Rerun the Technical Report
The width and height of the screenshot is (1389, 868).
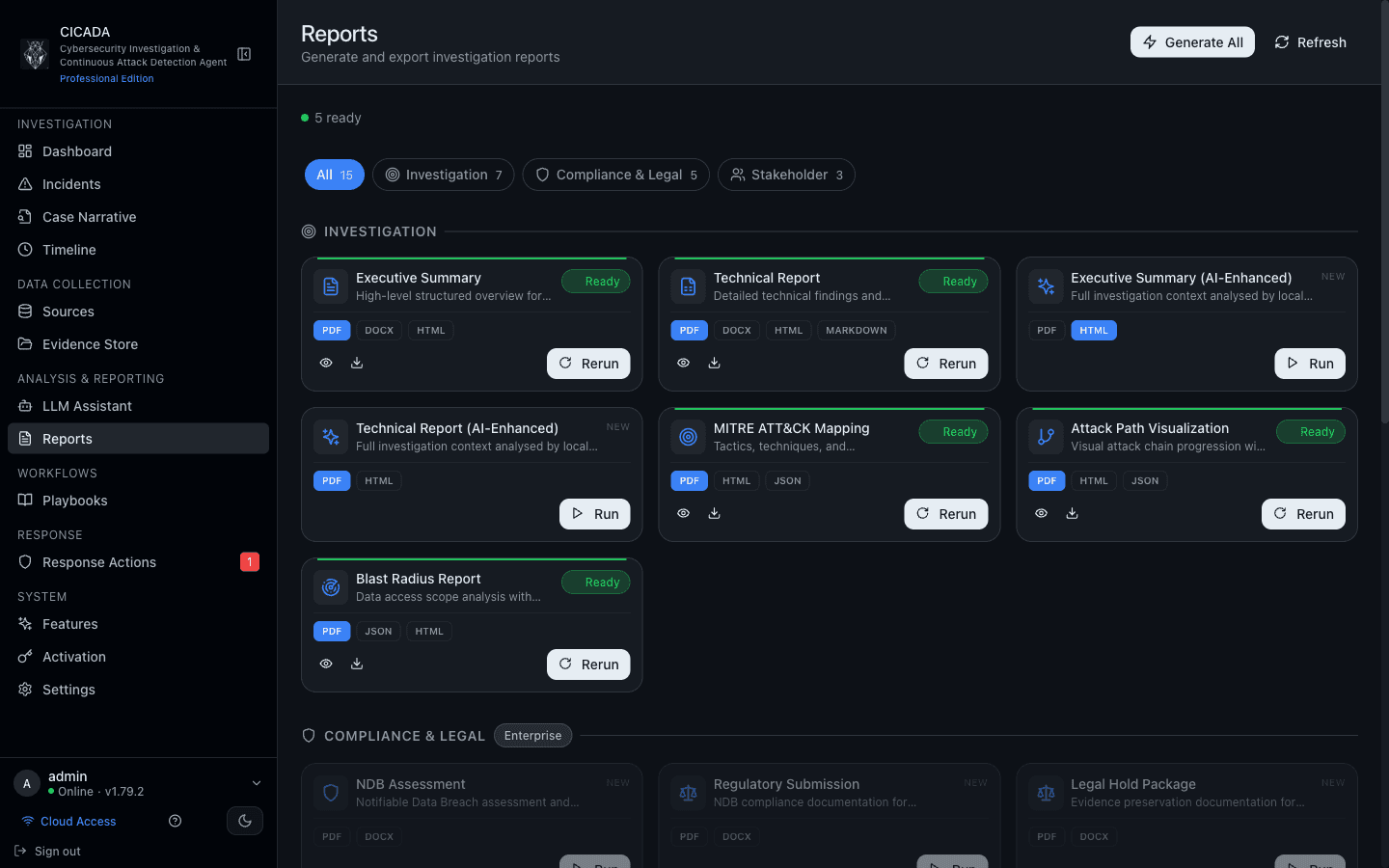[x=946, y=364]
